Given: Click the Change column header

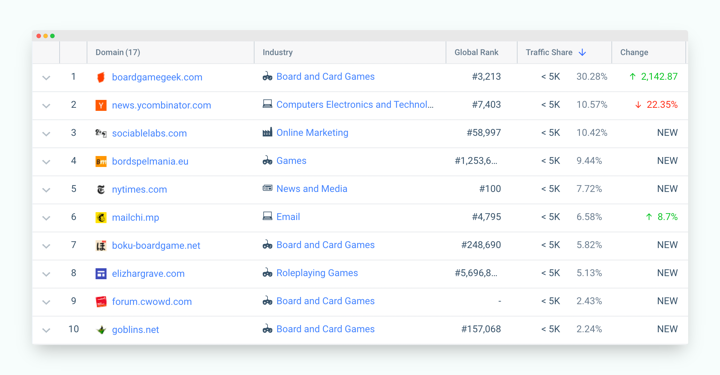Looking at the screenshot, I should tap(634, 52).
